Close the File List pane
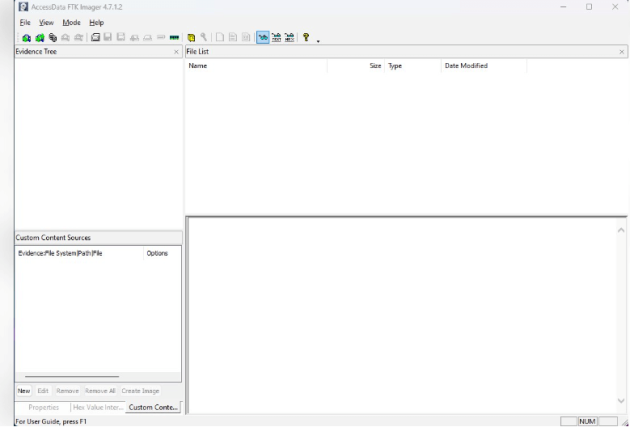Image resolution: width=630 pixels, height=427 pixels. pyautogui.click(x=622, y=52)
